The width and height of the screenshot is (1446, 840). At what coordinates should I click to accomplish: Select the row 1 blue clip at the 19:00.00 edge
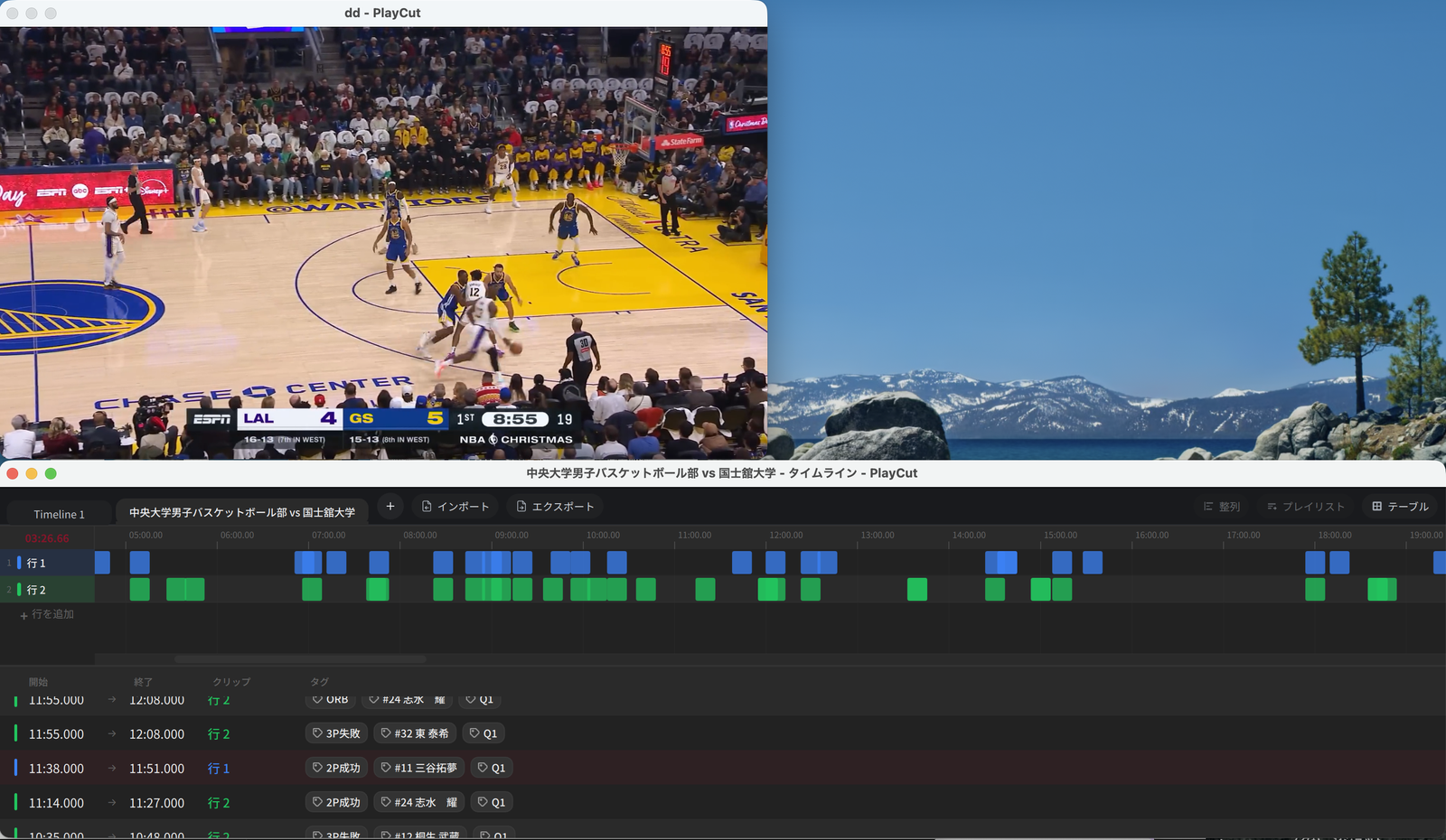click(x=1440, y=563)
